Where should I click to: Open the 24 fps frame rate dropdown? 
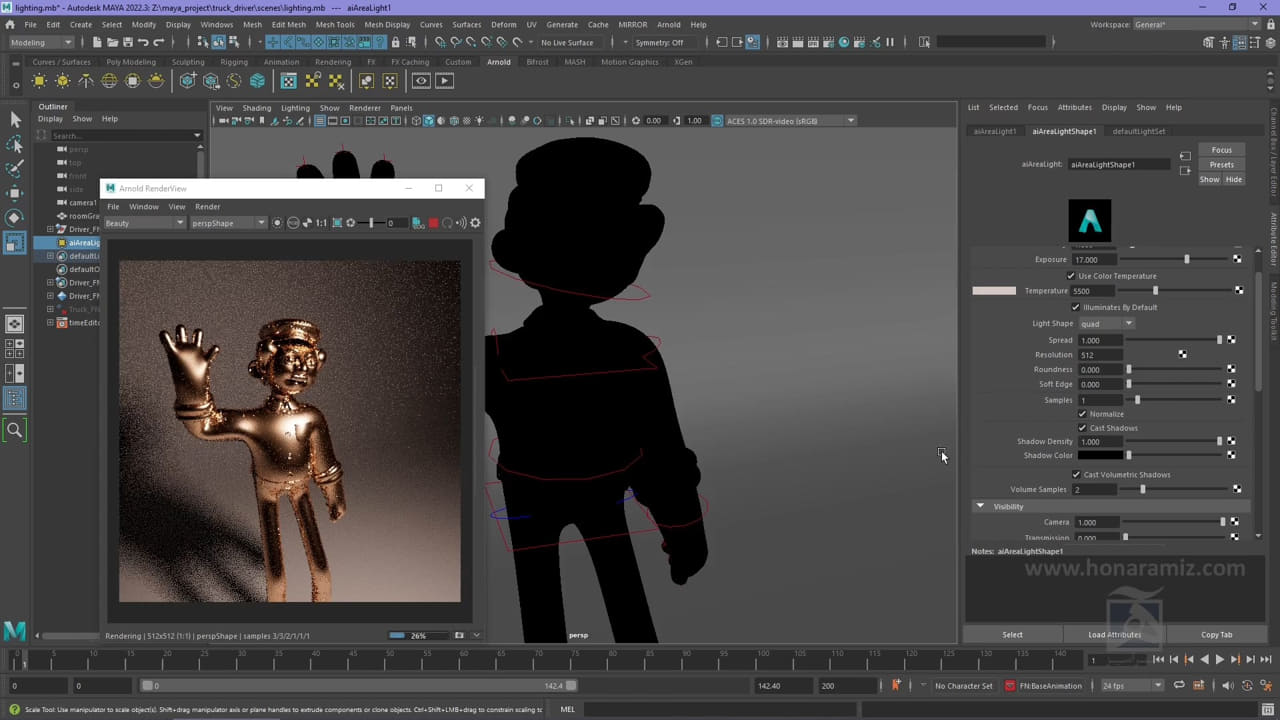(x=1132, y=686)
